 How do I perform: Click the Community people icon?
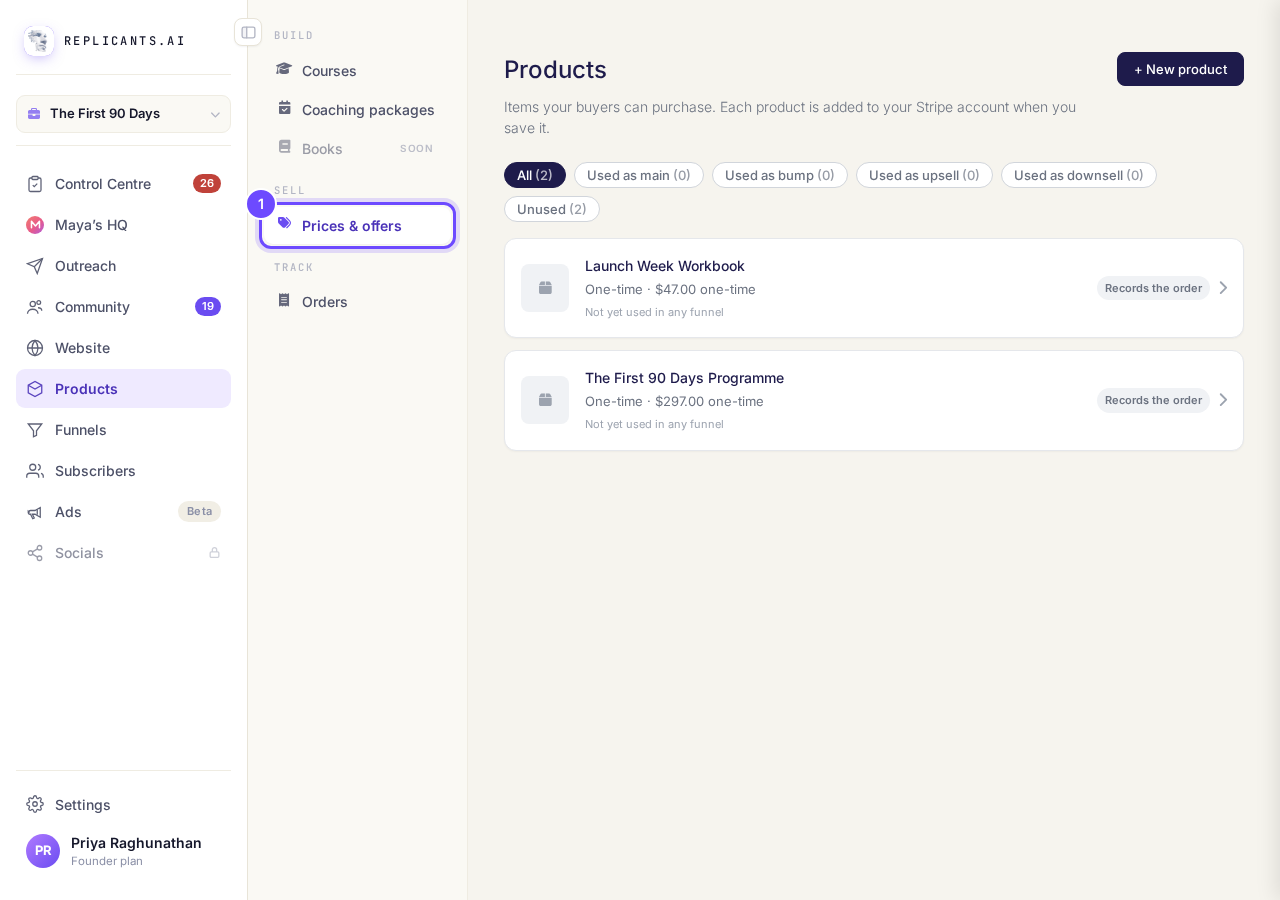point(35,307)
